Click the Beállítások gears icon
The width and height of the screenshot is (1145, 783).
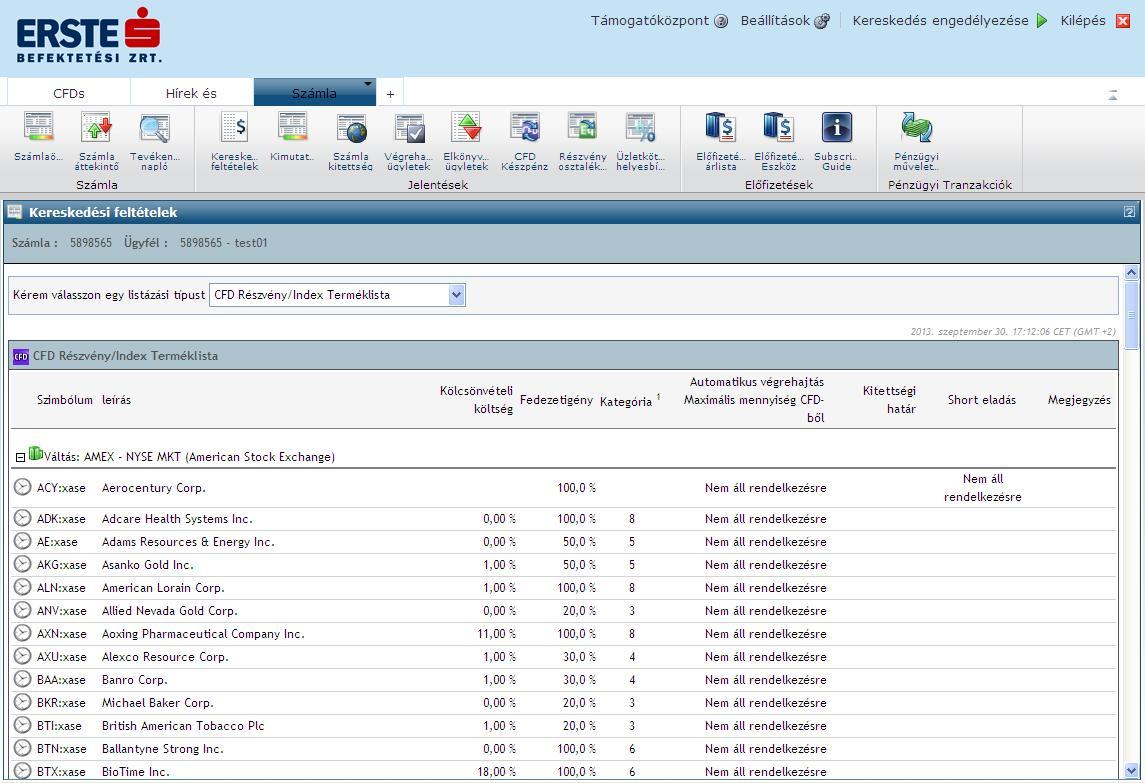click(822, 21)
